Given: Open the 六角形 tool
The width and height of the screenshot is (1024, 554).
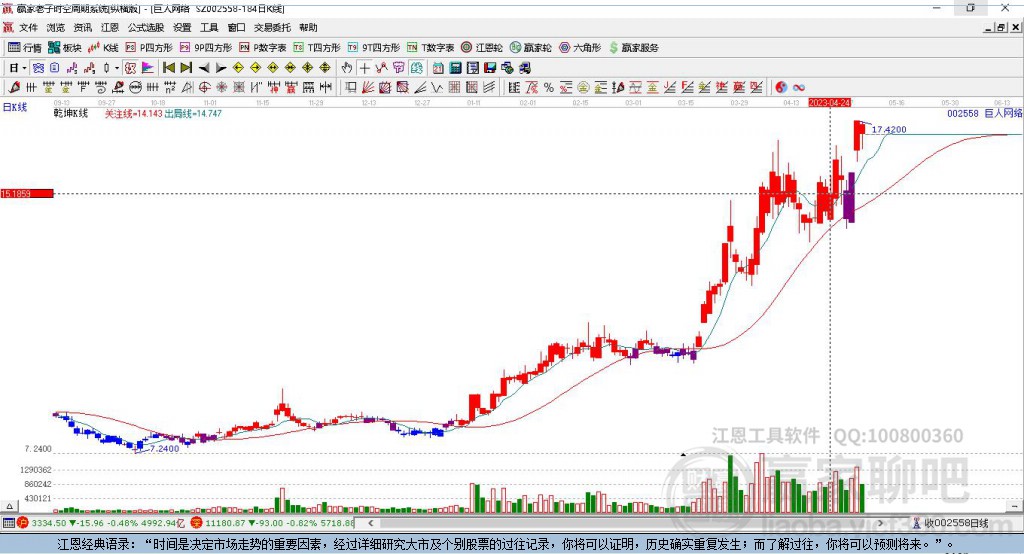Looking at the screenshot, I should point(580,48).
